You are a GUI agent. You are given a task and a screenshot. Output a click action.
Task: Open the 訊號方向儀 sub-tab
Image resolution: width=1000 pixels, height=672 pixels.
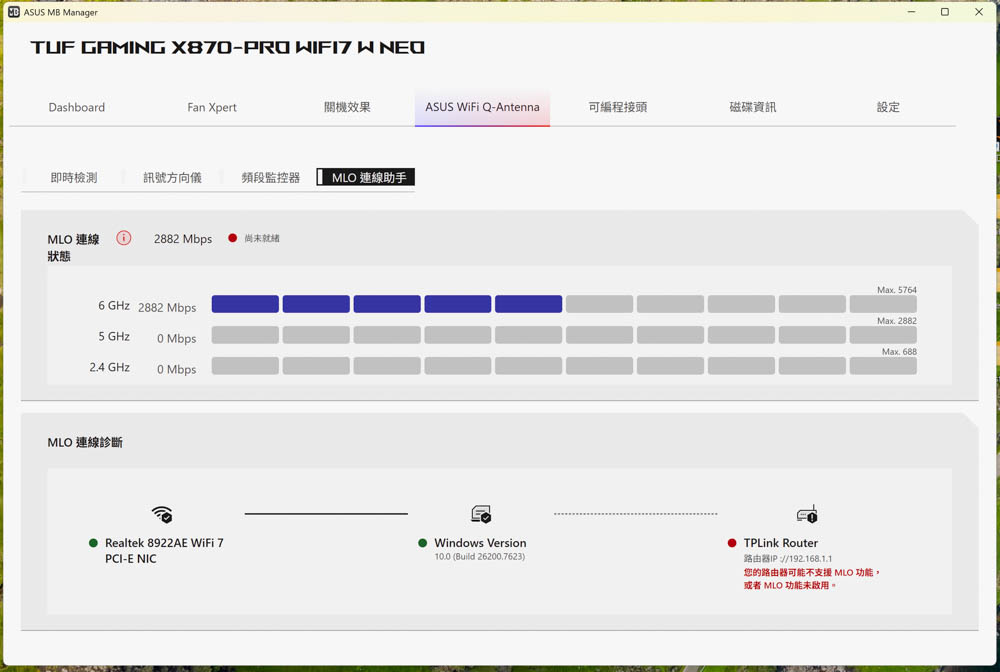[172, 178]
